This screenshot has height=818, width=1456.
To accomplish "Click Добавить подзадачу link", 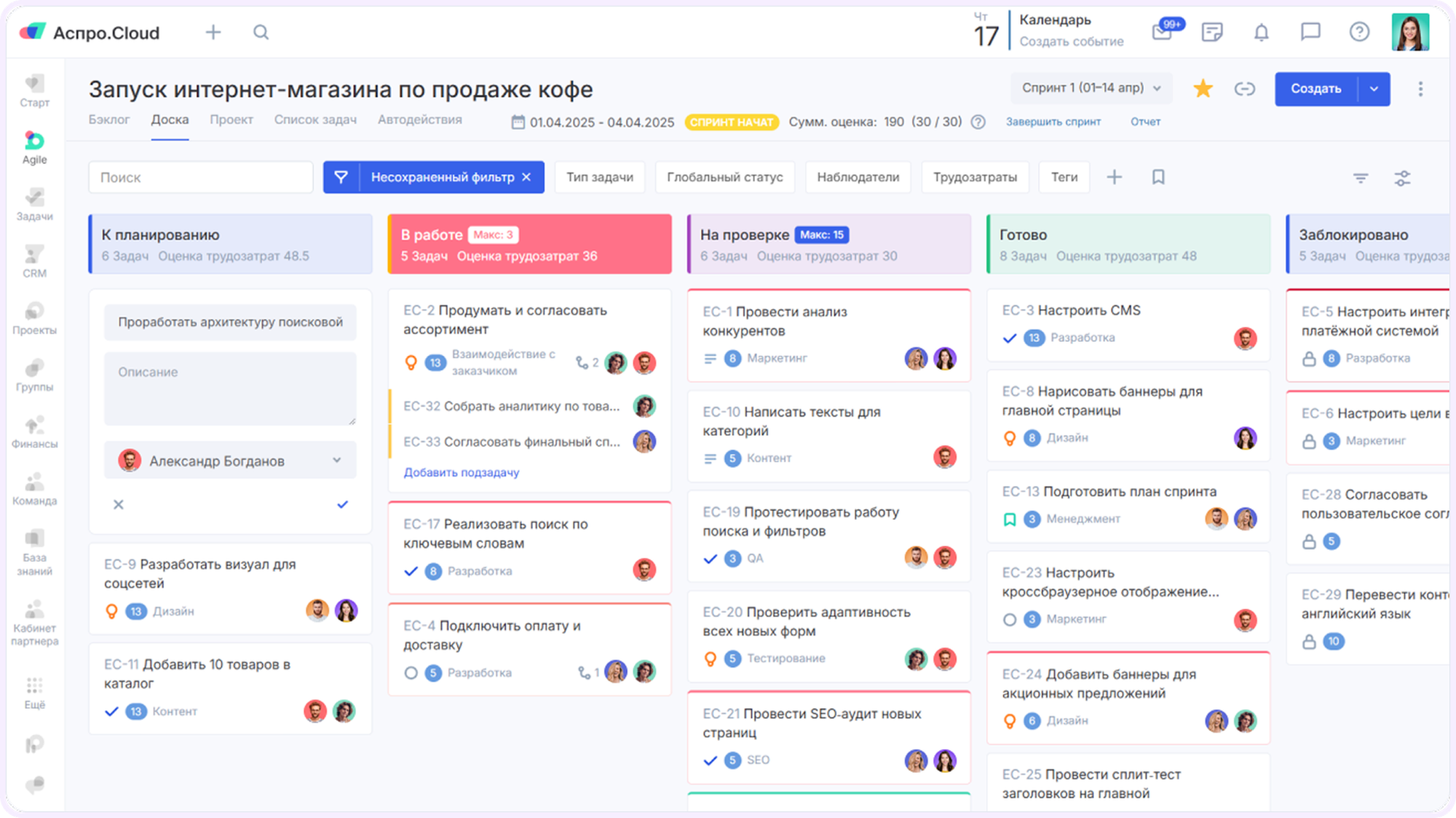I will tap(462, 473).
